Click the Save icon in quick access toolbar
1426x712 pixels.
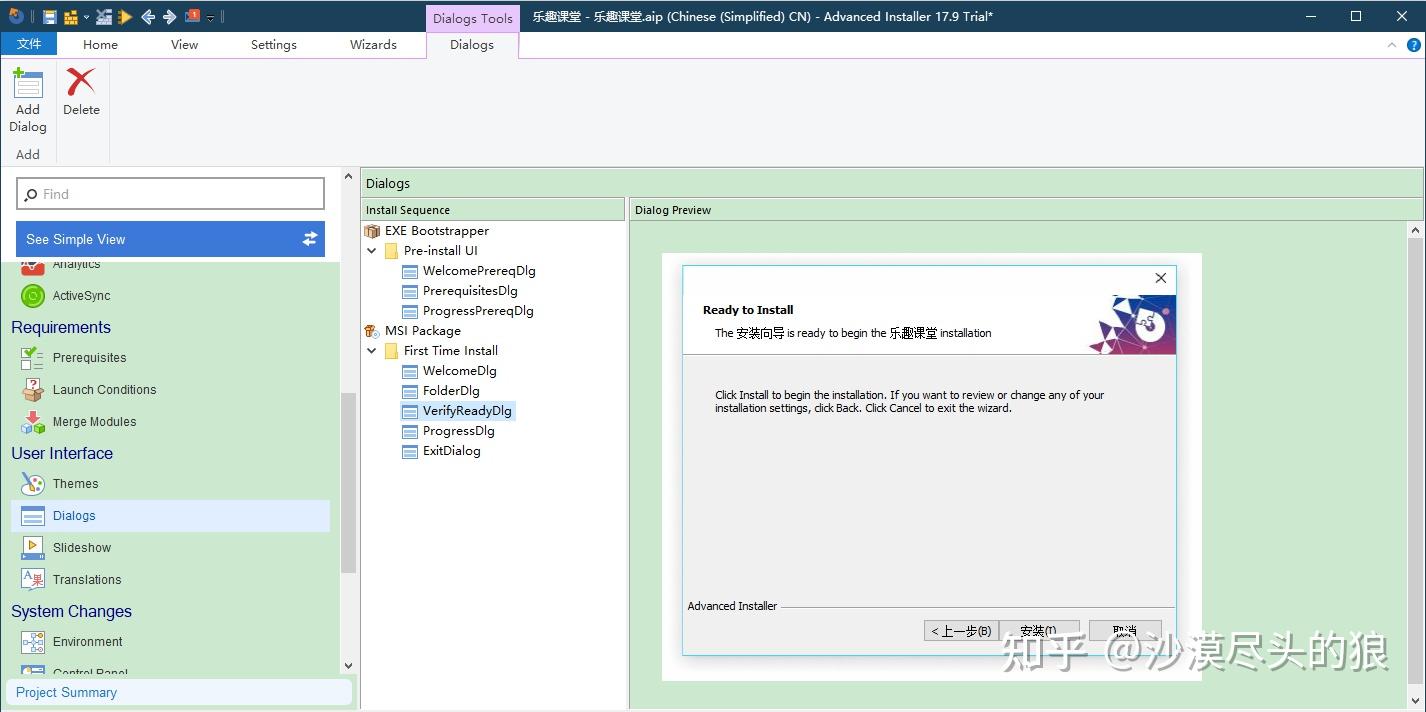click(50, 17)
